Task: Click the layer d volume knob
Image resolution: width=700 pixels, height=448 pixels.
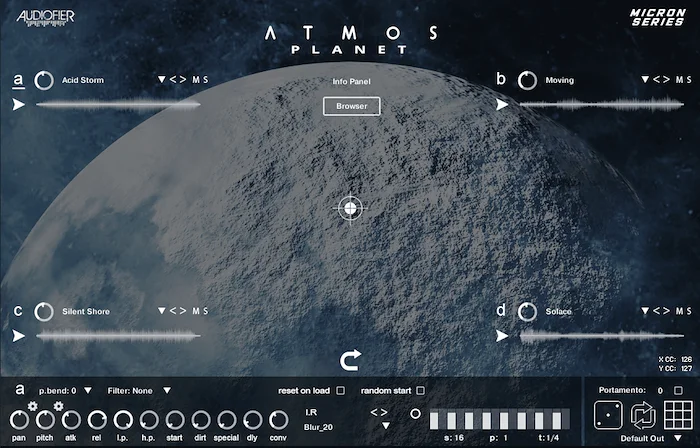Action: pyautogui.click(x=527, y=312)
